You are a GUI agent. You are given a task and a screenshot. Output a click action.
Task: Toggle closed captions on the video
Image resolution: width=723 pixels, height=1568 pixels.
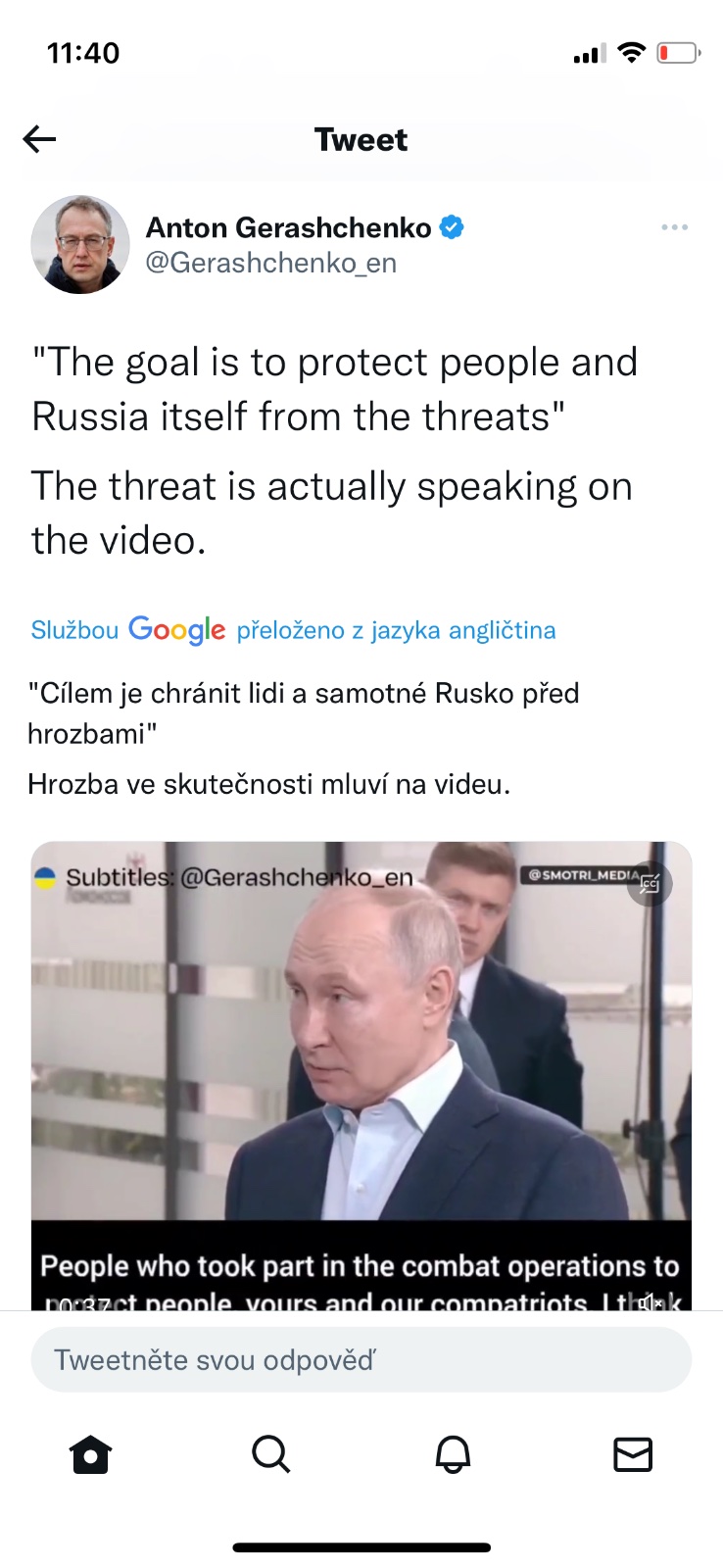pos(650,884)
